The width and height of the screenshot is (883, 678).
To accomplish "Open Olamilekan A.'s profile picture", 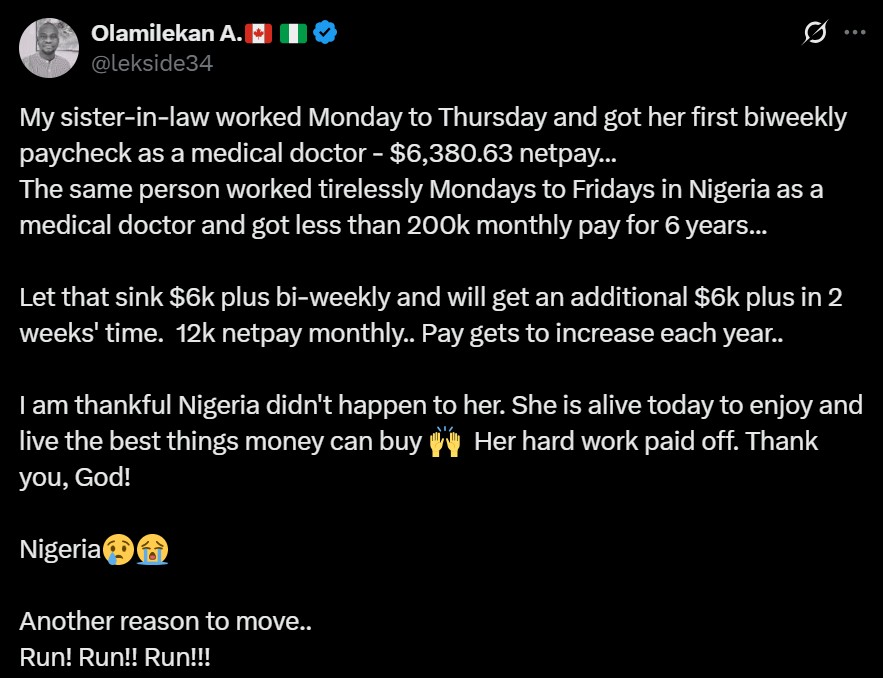I will [51, 48].
